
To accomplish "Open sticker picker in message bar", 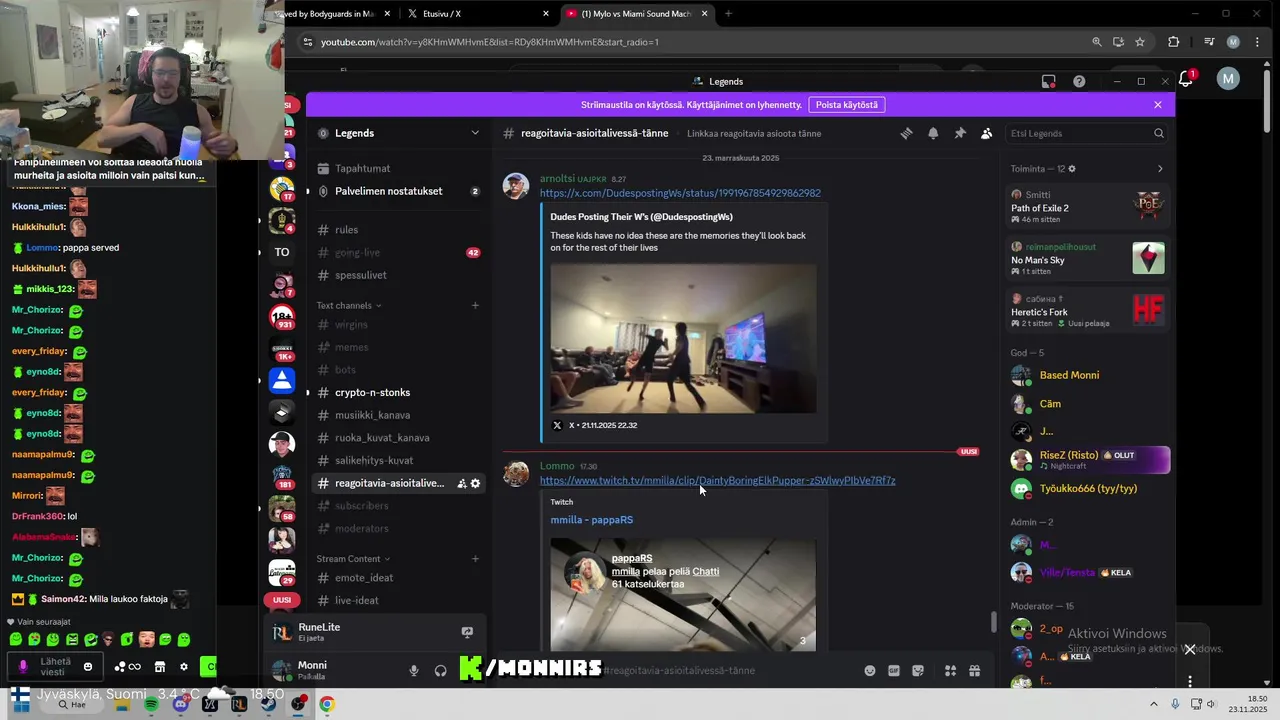I will 918,670.
